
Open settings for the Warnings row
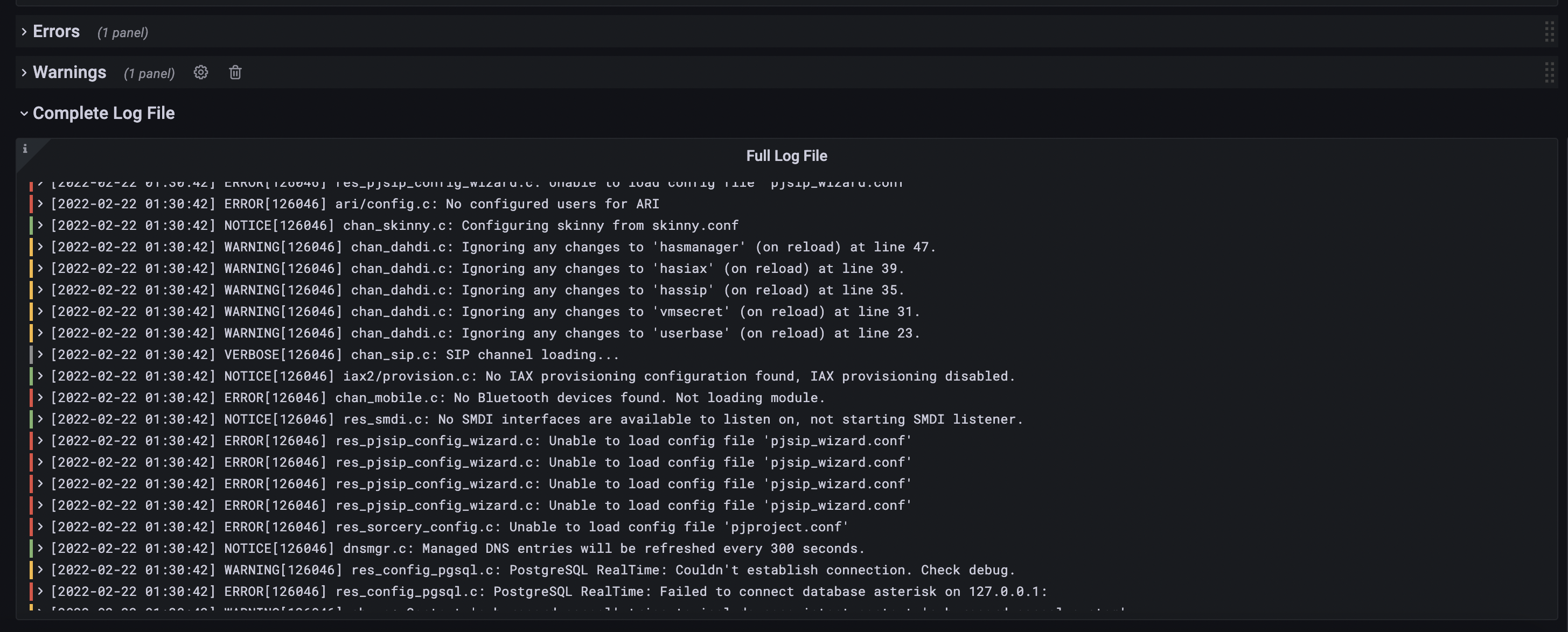[200, 72]
